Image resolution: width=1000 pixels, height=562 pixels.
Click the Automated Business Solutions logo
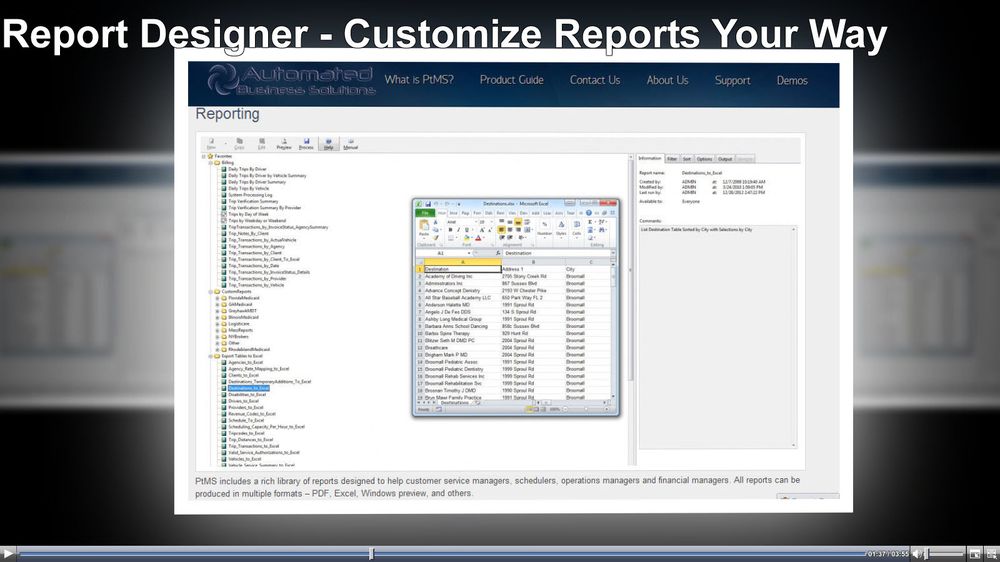pyautogui.click(x=291, y=82)
